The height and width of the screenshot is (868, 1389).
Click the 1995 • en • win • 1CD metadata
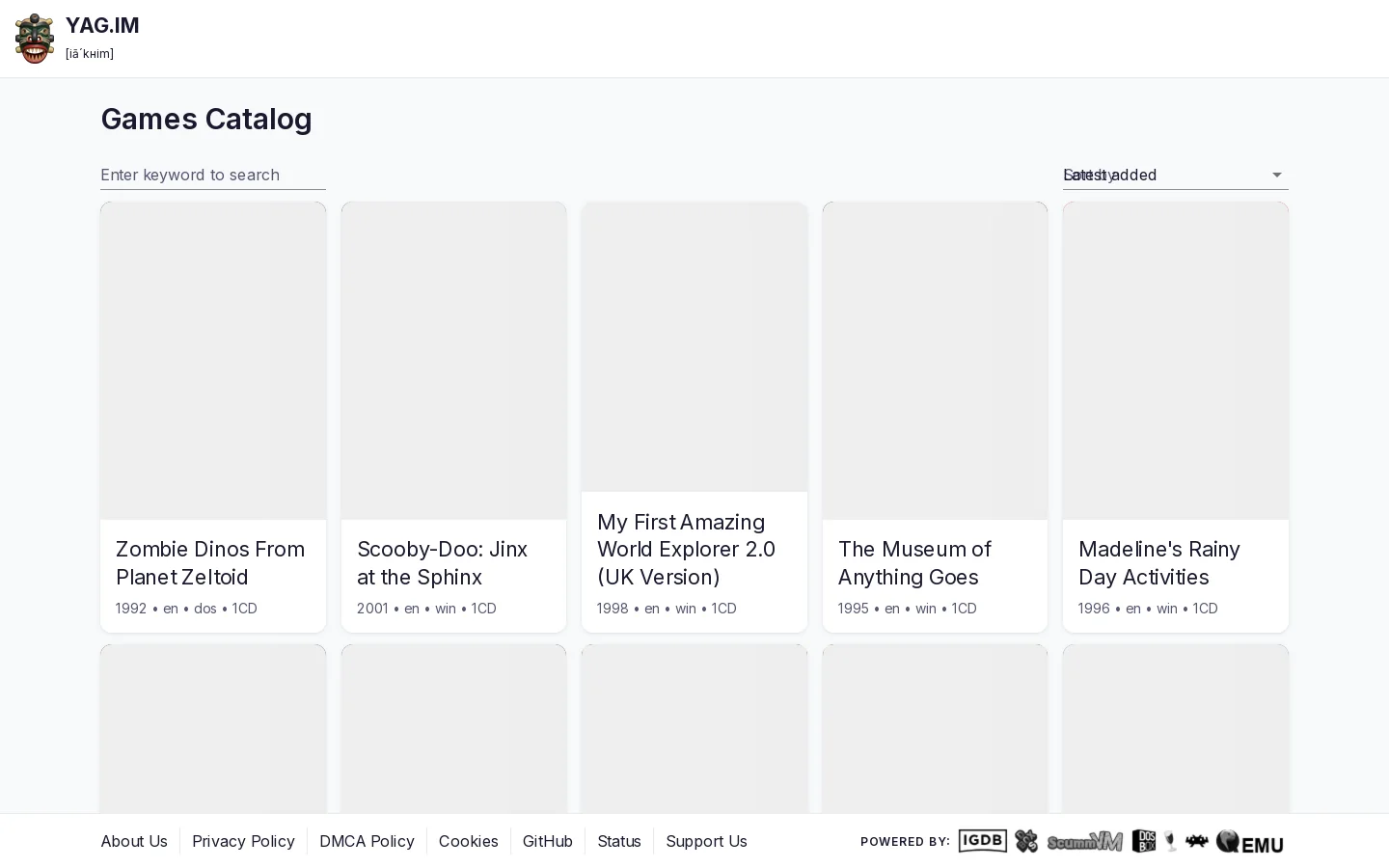click(x=908, y=609)
